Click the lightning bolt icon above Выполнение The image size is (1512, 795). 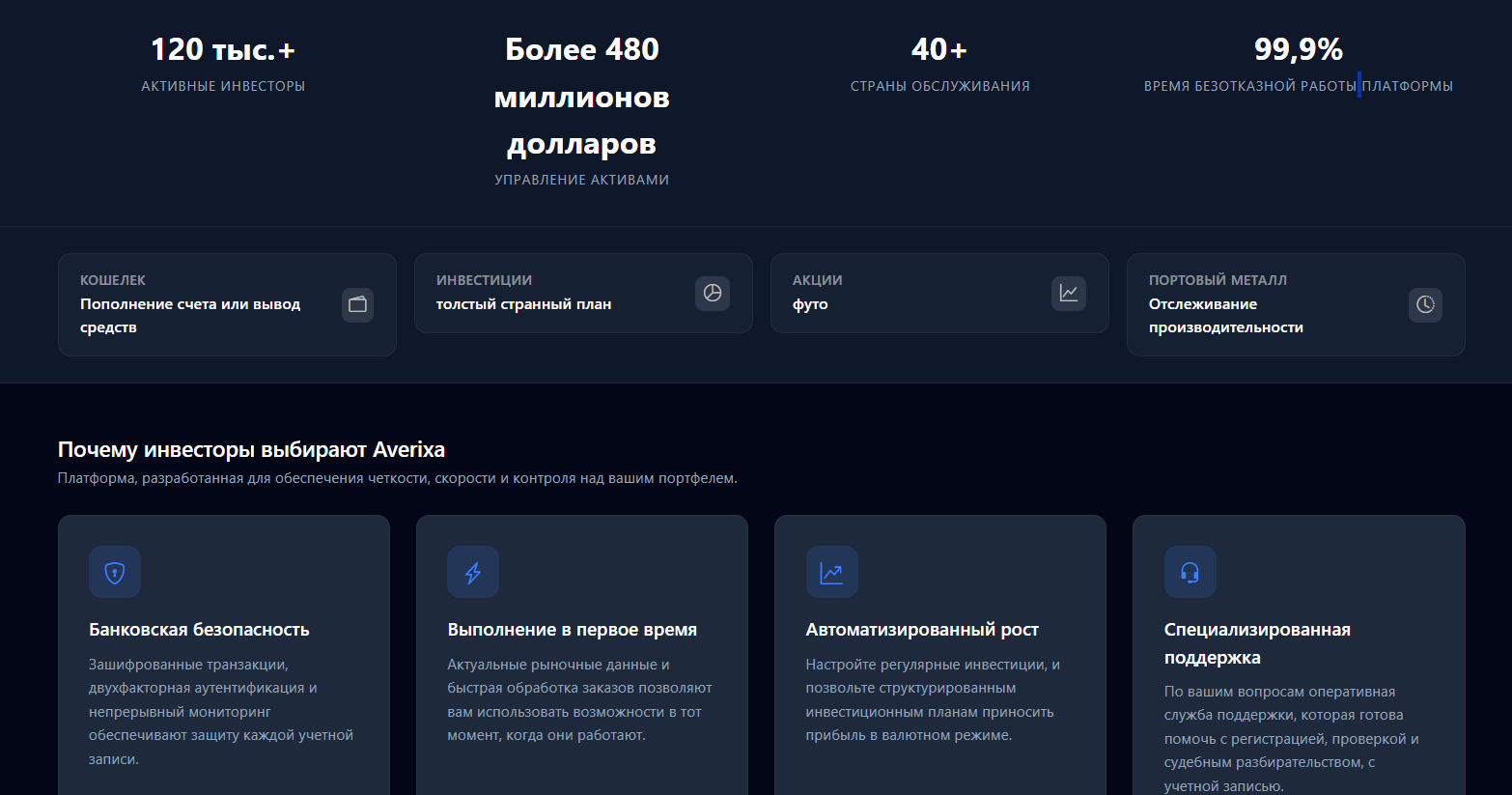pos(473,572)
